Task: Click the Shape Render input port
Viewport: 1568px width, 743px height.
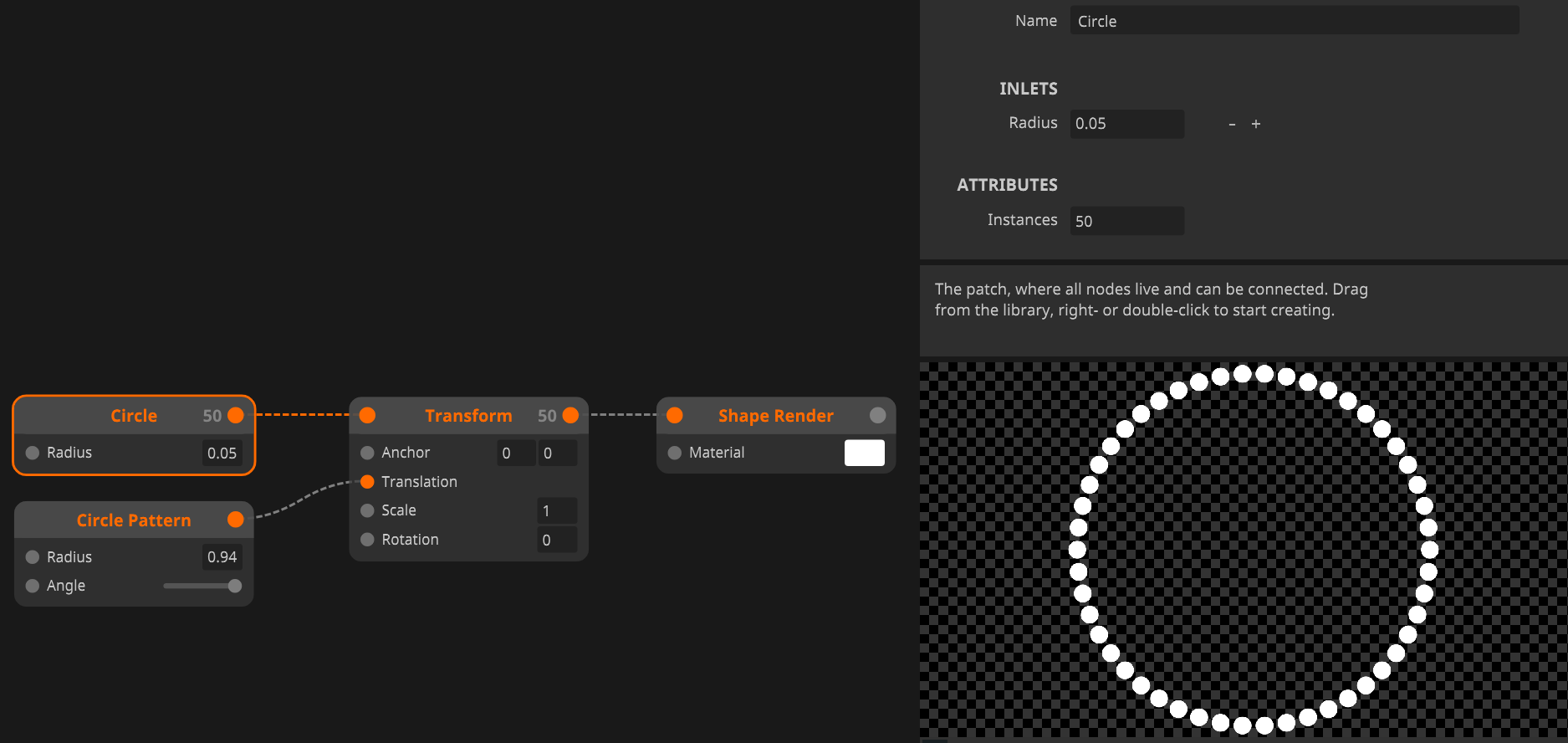Action: 675,416
